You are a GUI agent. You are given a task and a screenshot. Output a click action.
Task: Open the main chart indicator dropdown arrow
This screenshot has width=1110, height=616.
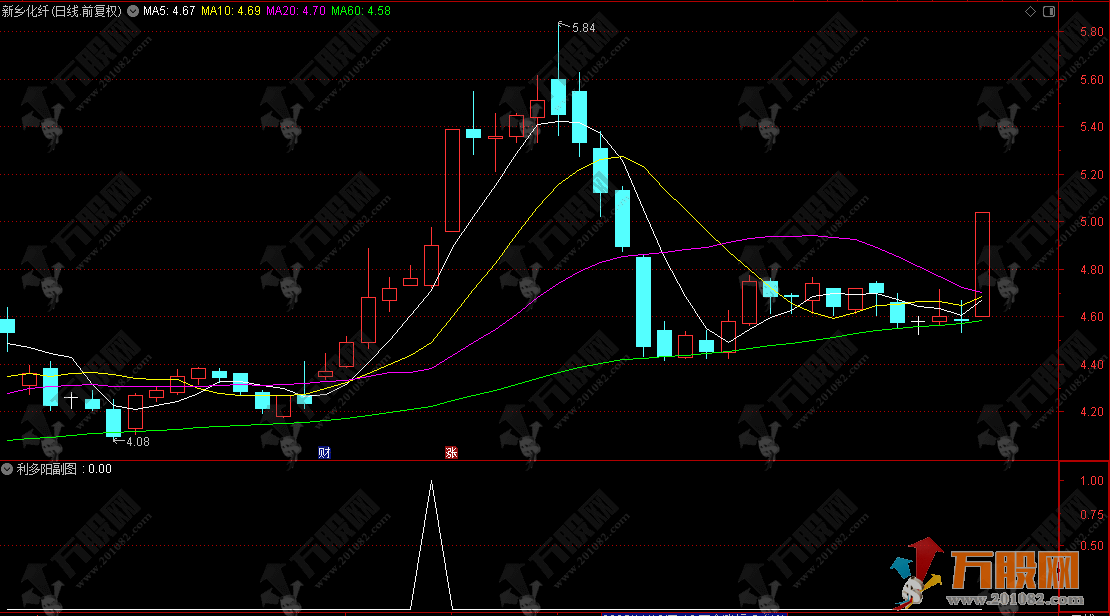[x=134, y=11]
